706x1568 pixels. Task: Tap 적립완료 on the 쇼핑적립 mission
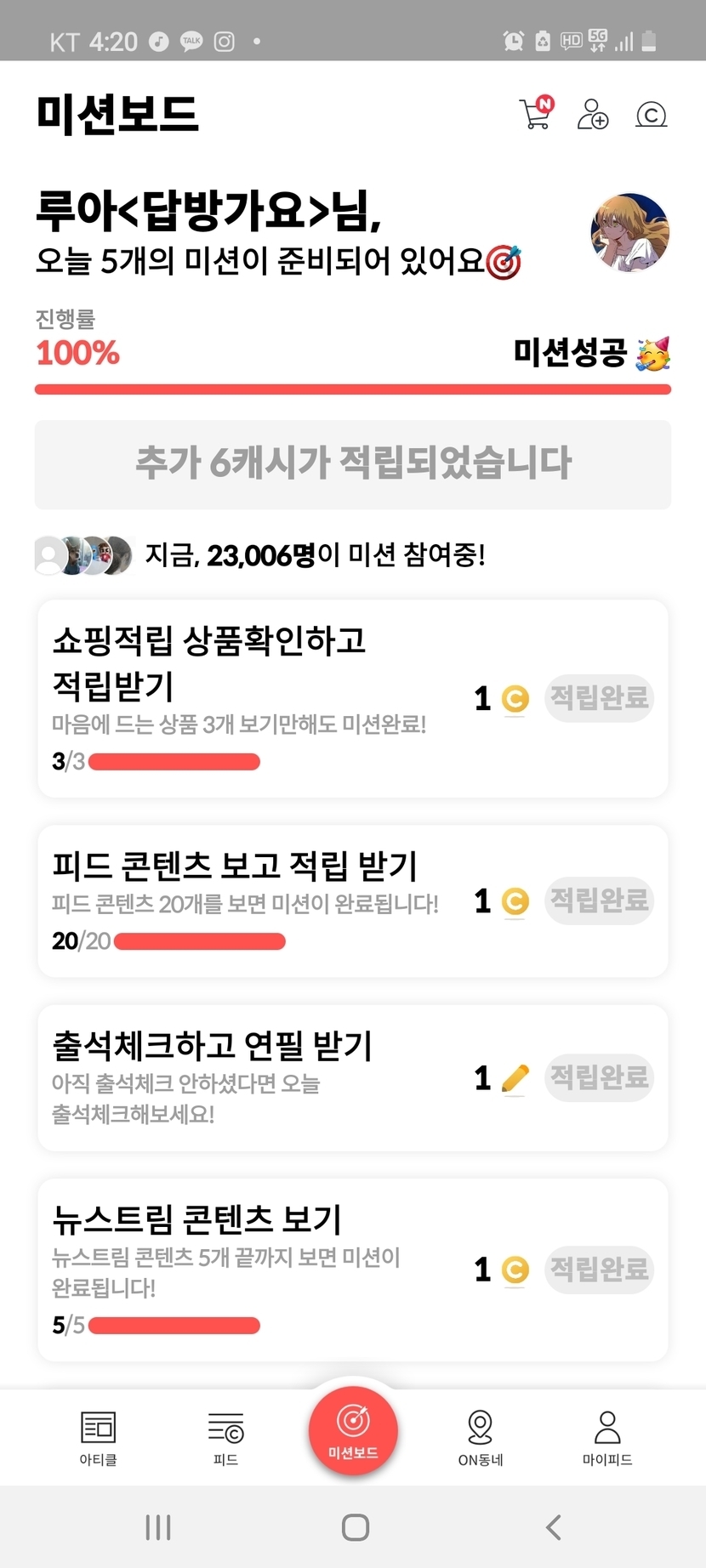point(599,698)
